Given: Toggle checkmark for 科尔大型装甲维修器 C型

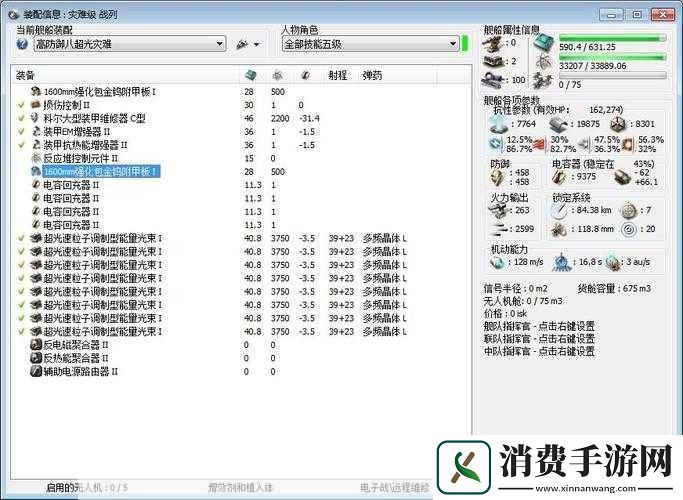Looking at the screenshot, I should 21,118.
